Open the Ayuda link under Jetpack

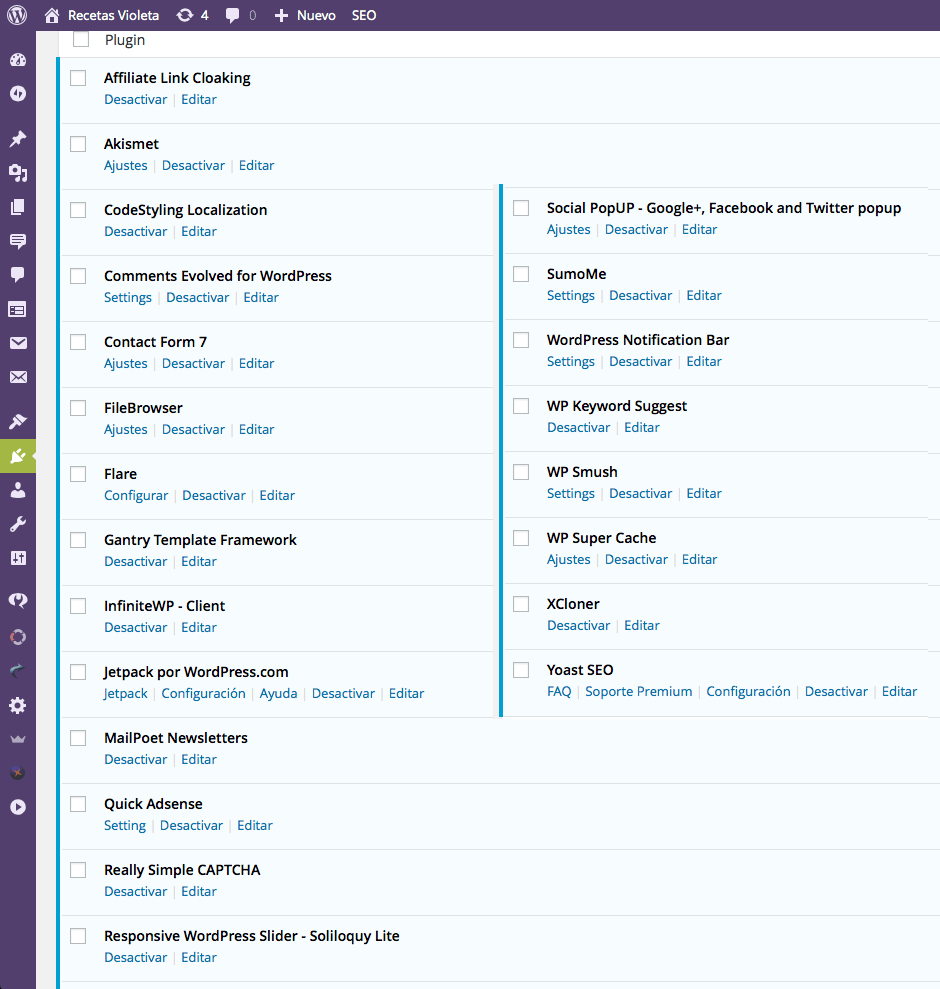tap(278, 694)
